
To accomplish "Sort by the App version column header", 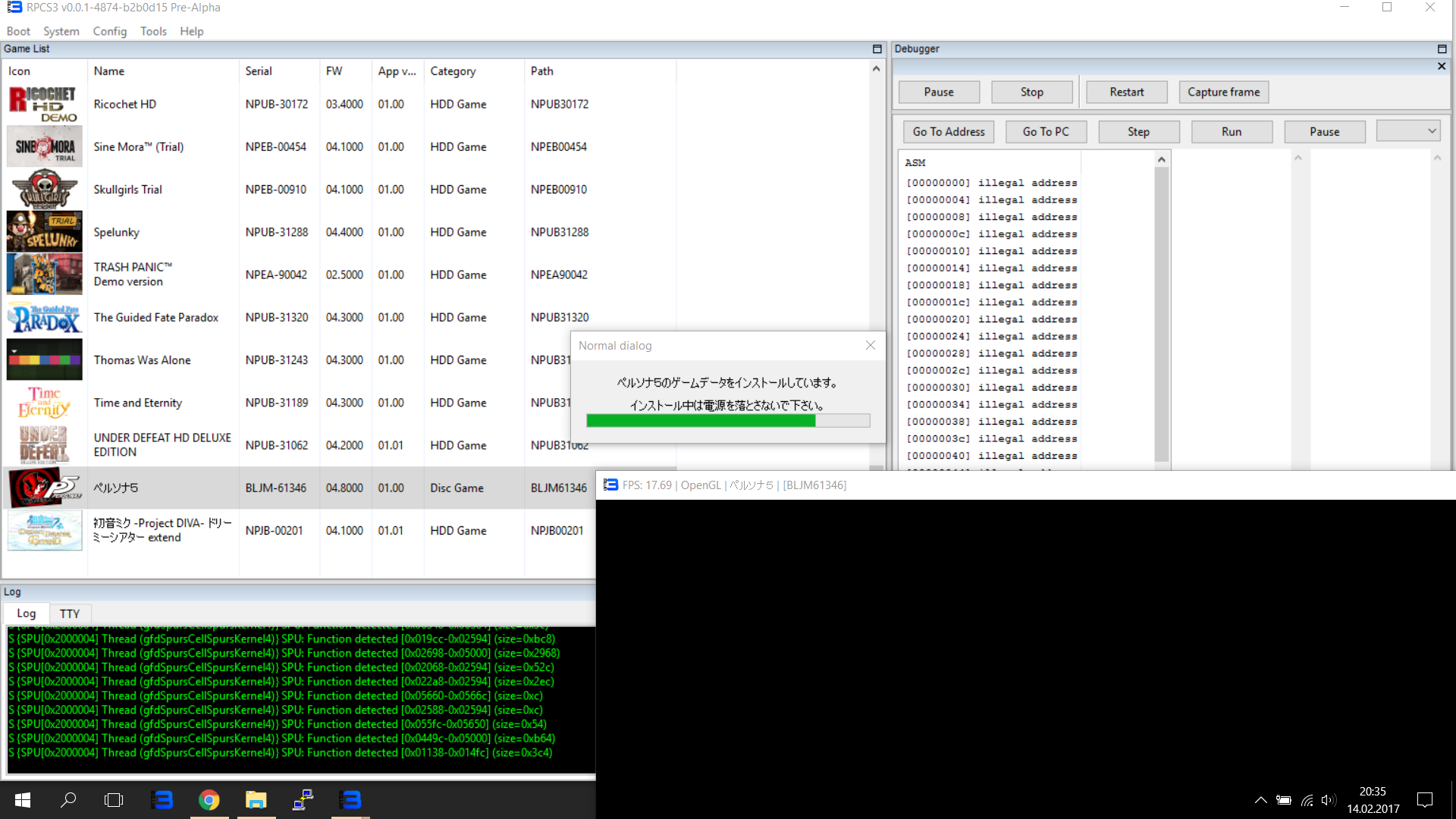I will coord(397,71).
